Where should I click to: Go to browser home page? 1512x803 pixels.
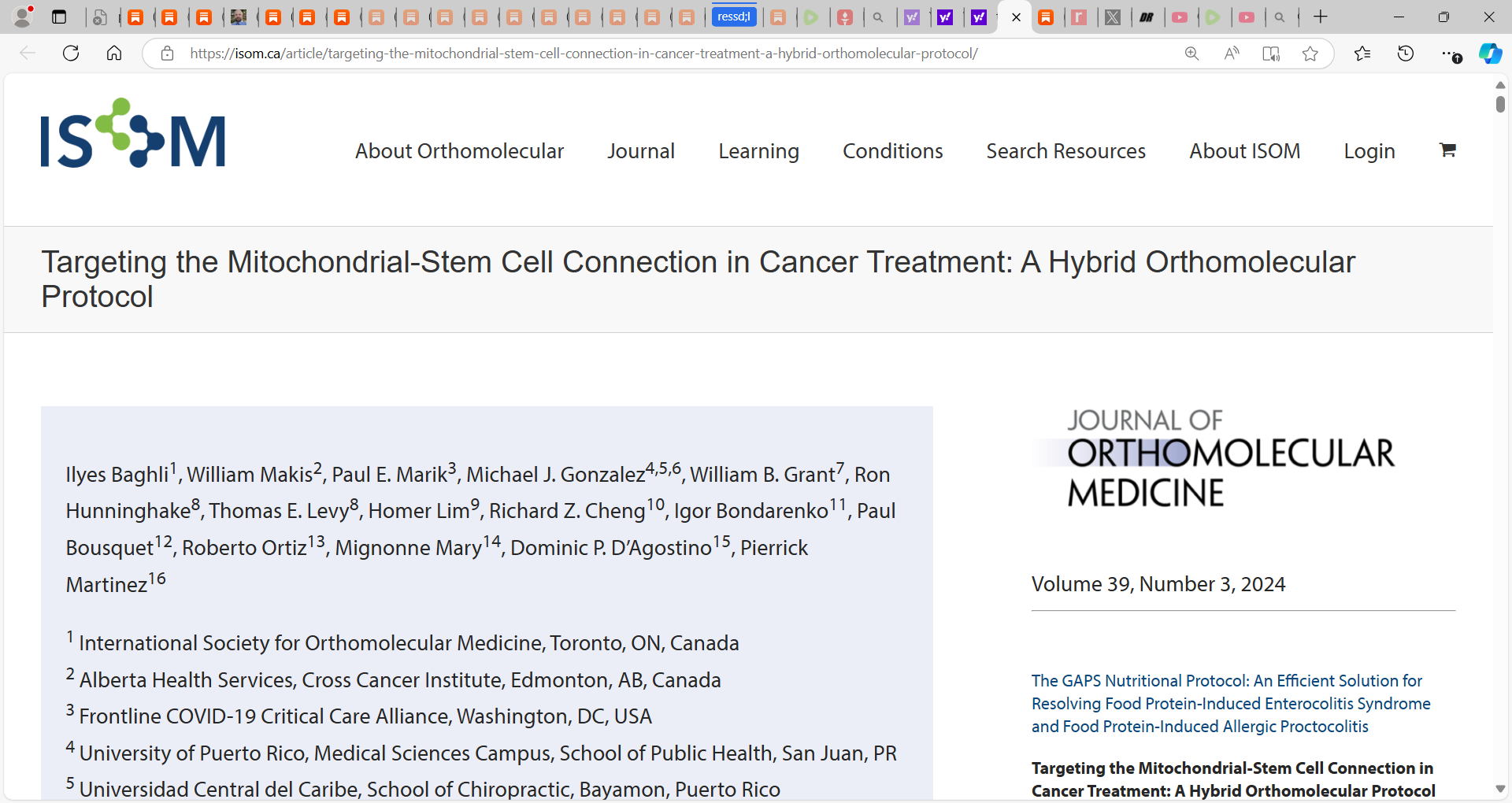(x=114, y=54)
